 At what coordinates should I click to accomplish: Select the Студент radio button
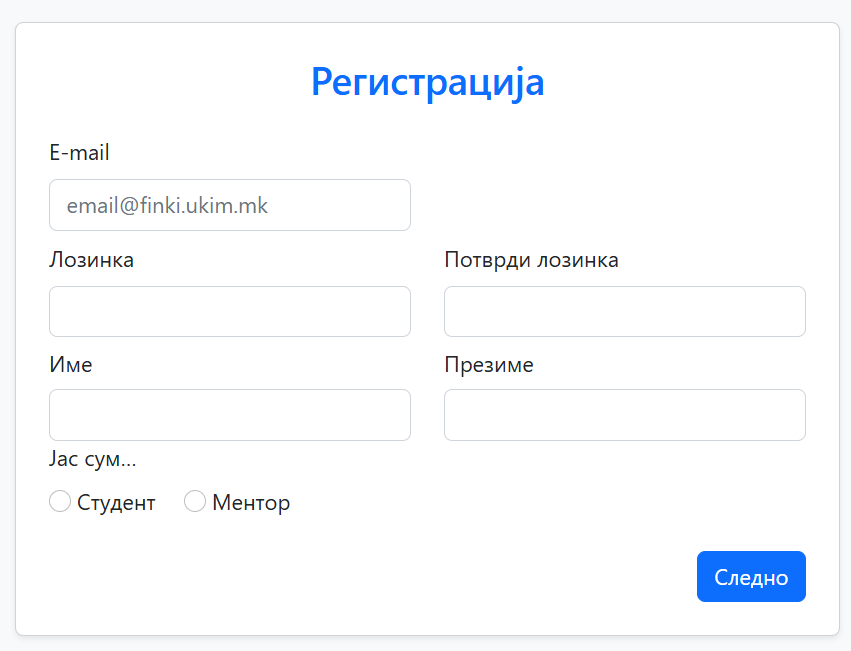(60, 502)
